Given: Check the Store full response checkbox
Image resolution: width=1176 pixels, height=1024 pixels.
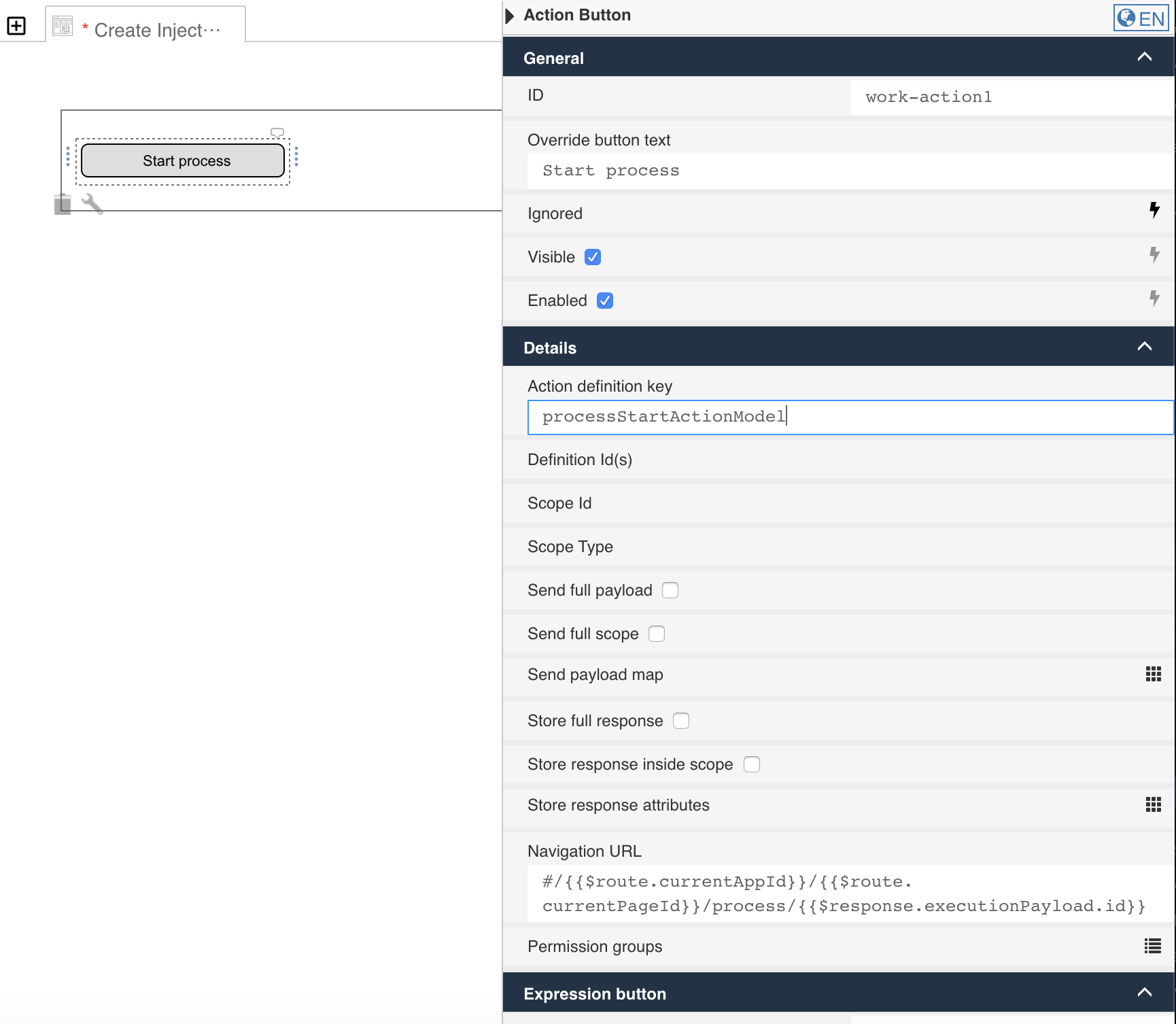Looking at the screenshot, I should (681, 721).
